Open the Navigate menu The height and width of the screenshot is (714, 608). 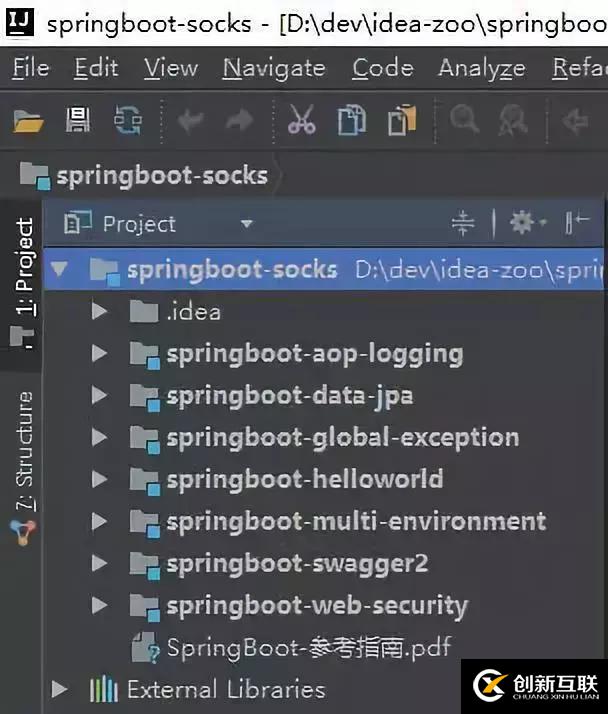273,68
